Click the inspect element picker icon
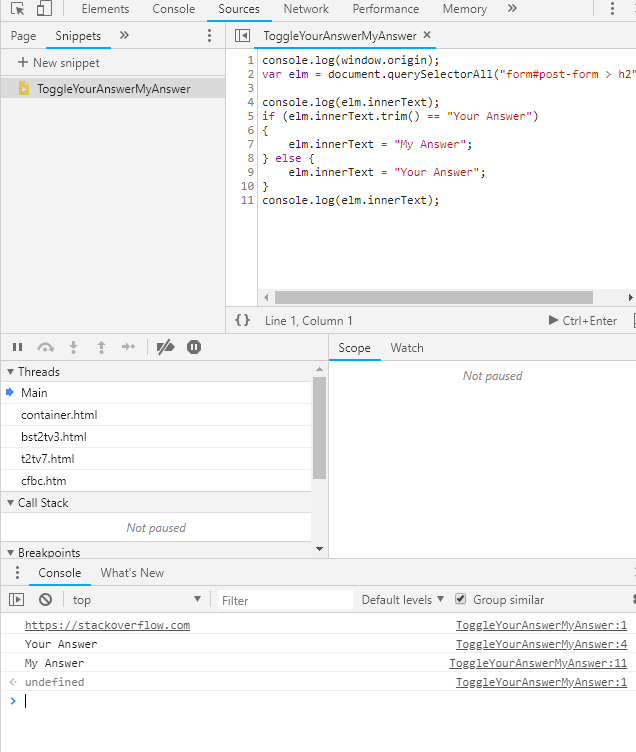This screenshot has width=636, height=752. click(17, 9)
